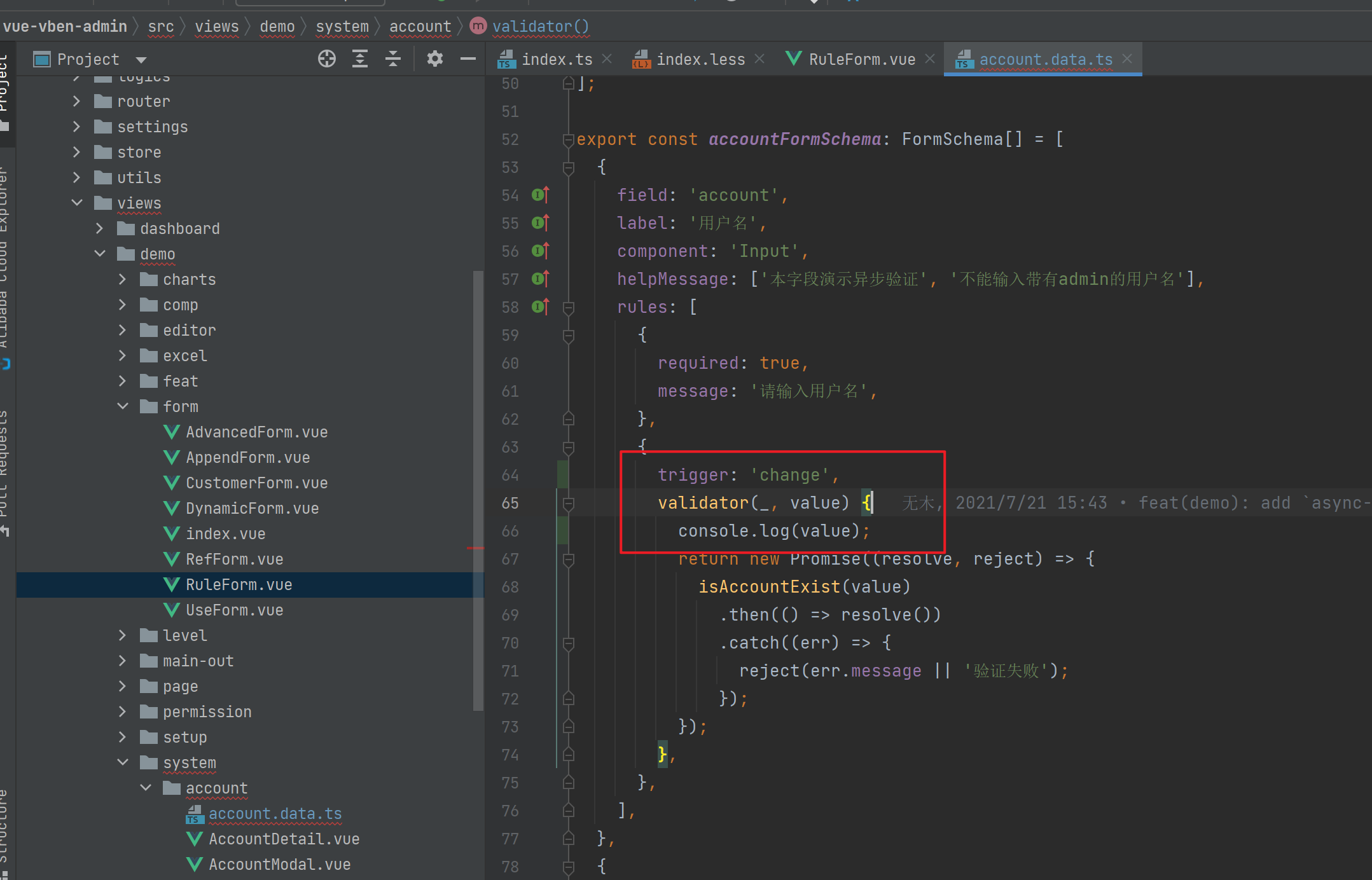Click the validator() method icon in breadcrumbs
Screen dimensions: 1372x880
click(x=478, y=26)
